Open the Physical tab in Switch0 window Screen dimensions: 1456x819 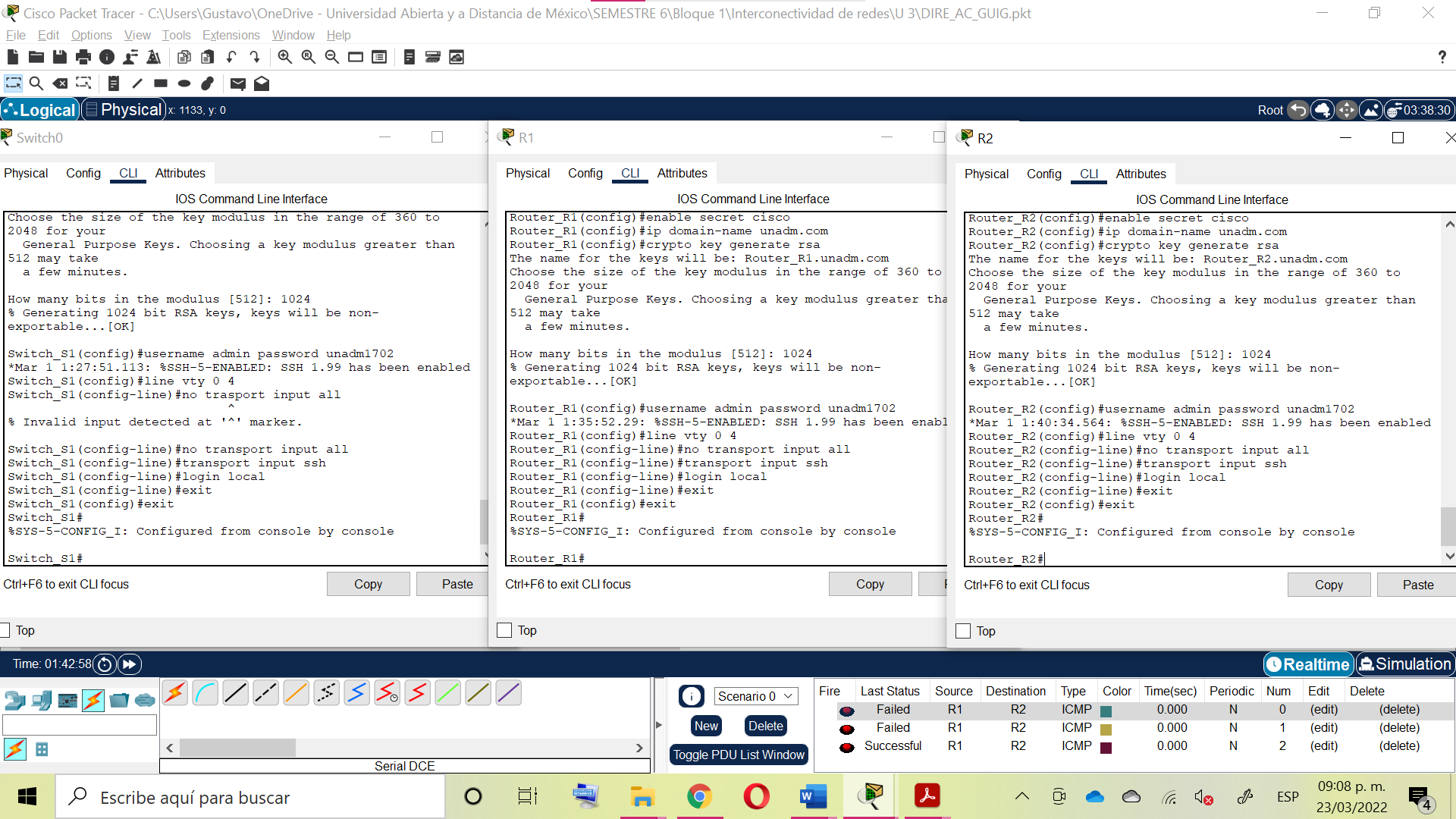(26, 173)
